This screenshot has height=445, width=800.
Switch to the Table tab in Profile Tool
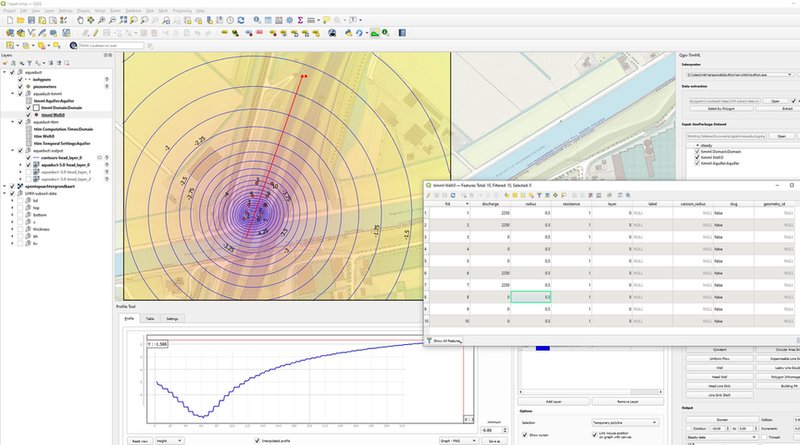click(x=150, y=319)
